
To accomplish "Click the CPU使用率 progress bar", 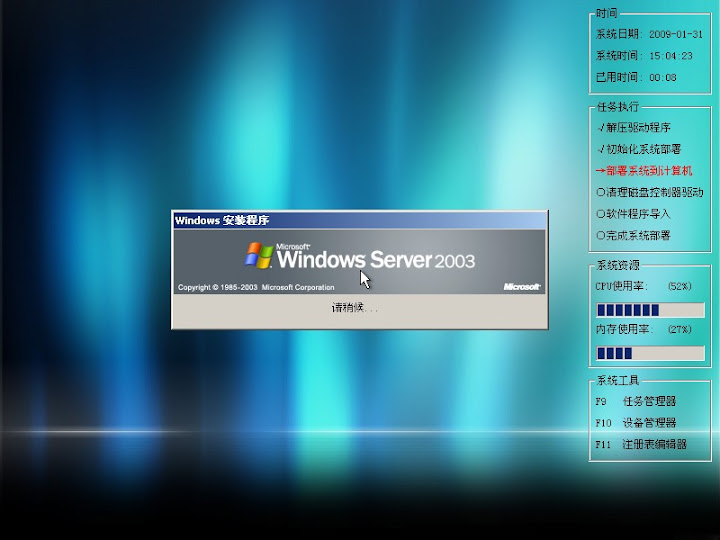I will coord(650,310).
